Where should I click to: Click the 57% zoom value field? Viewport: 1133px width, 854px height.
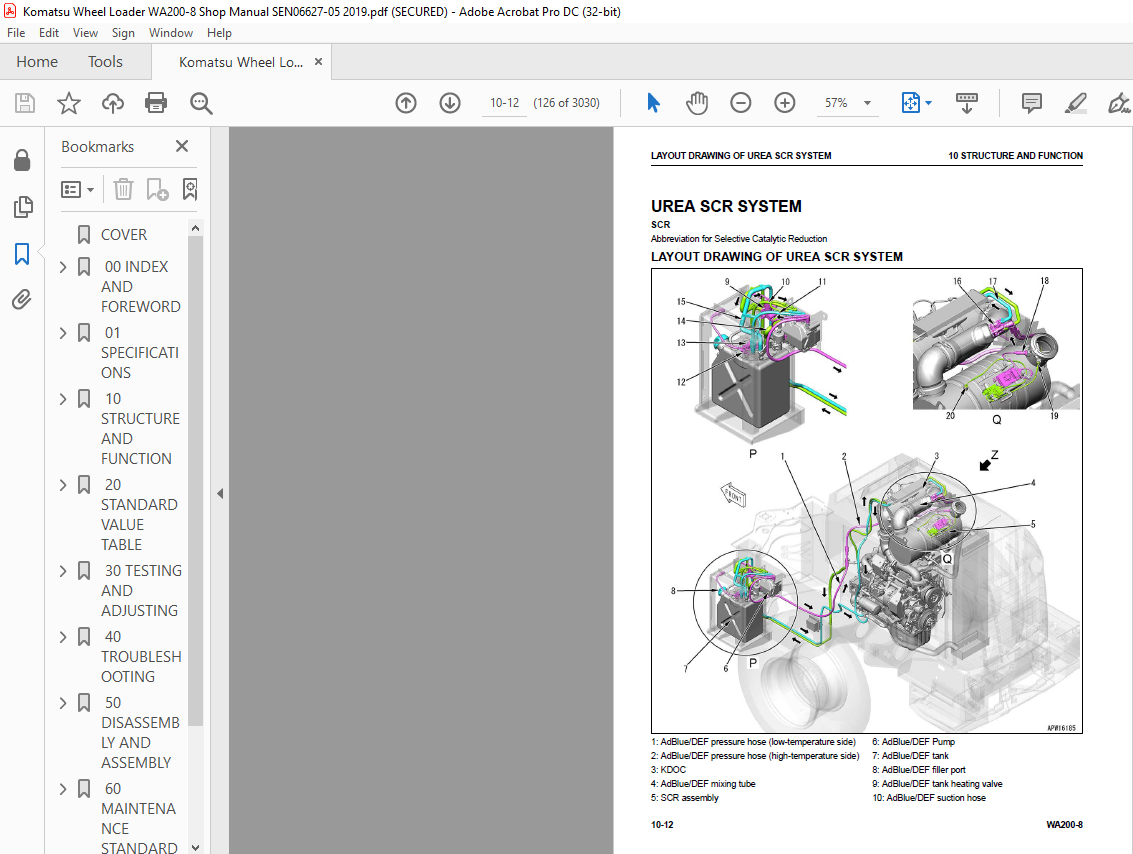pyautogui.click(x=836, y=103)
